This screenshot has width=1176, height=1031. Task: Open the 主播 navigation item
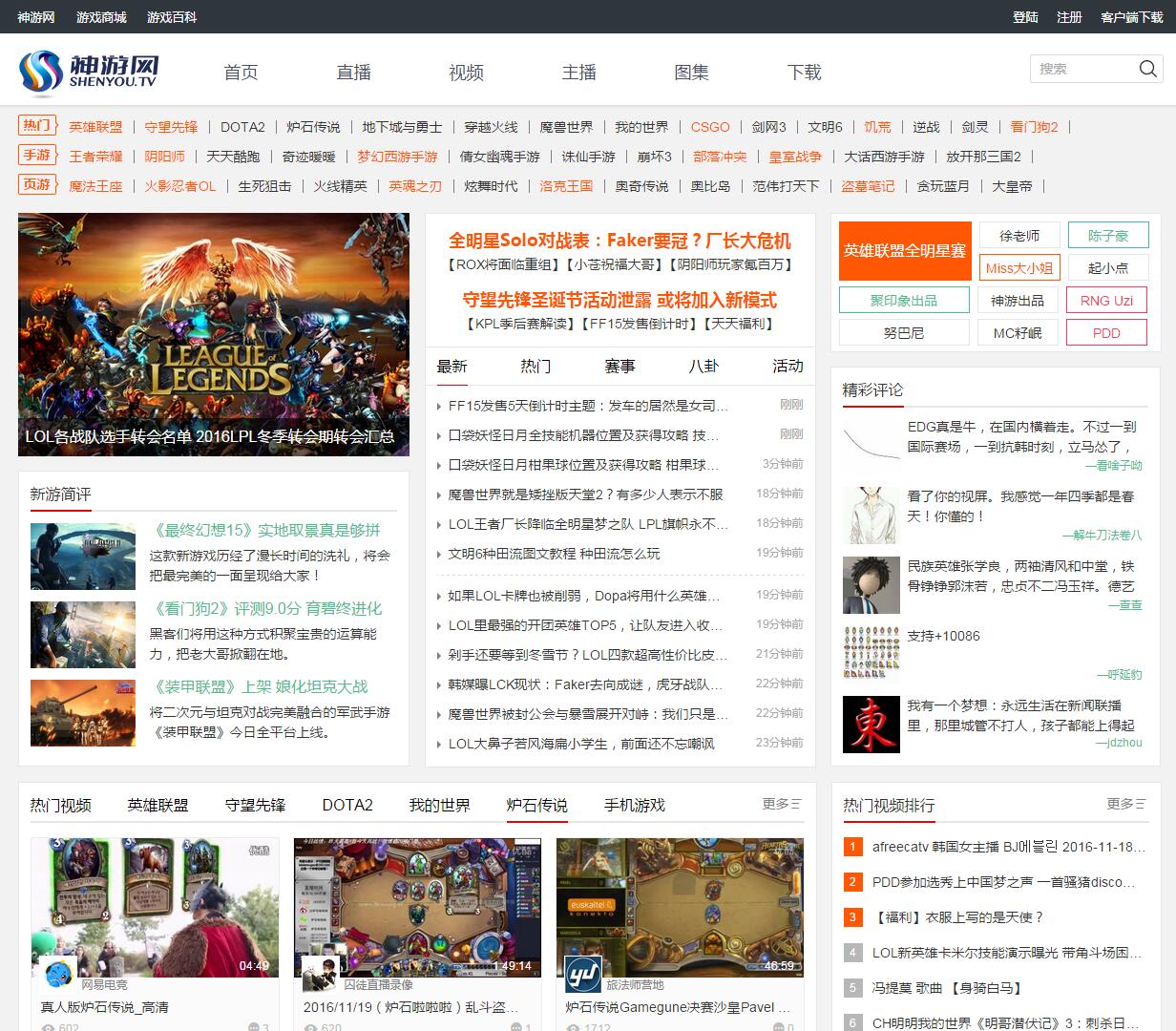point(578,73)
